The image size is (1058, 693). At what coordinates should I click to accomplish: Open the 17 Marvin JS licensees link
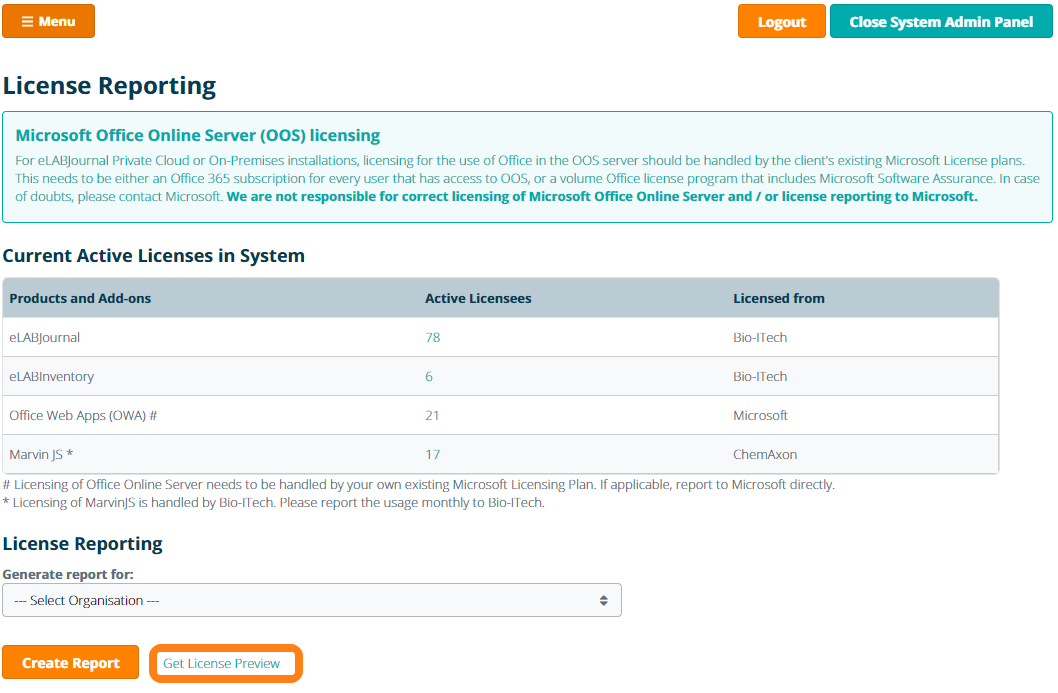(x=433, y=454)
